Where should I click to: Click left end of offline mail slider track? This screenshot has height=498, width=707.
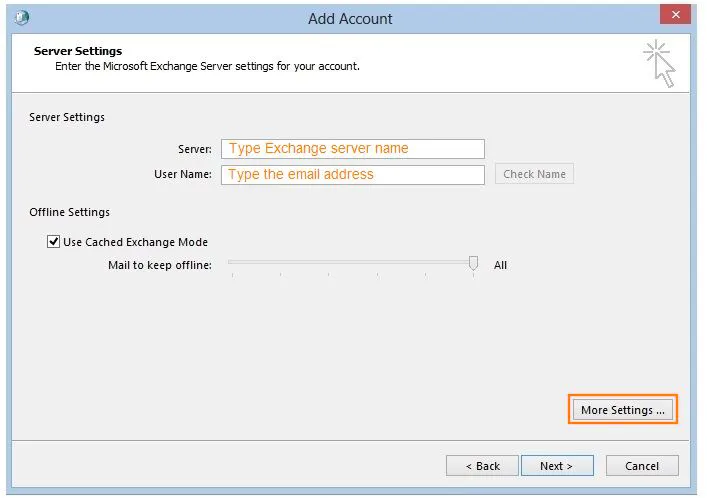point(232,263)
